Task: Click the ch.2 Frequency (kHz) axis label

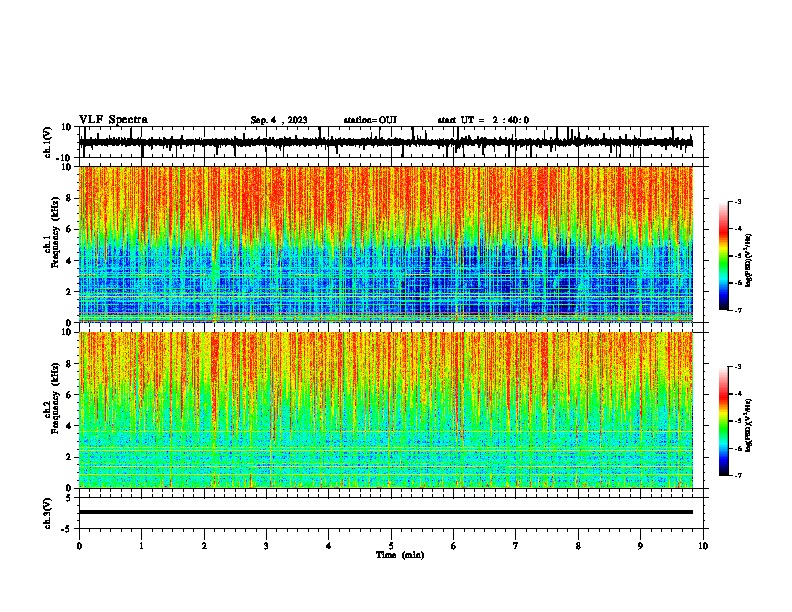Action: (51, 398)
